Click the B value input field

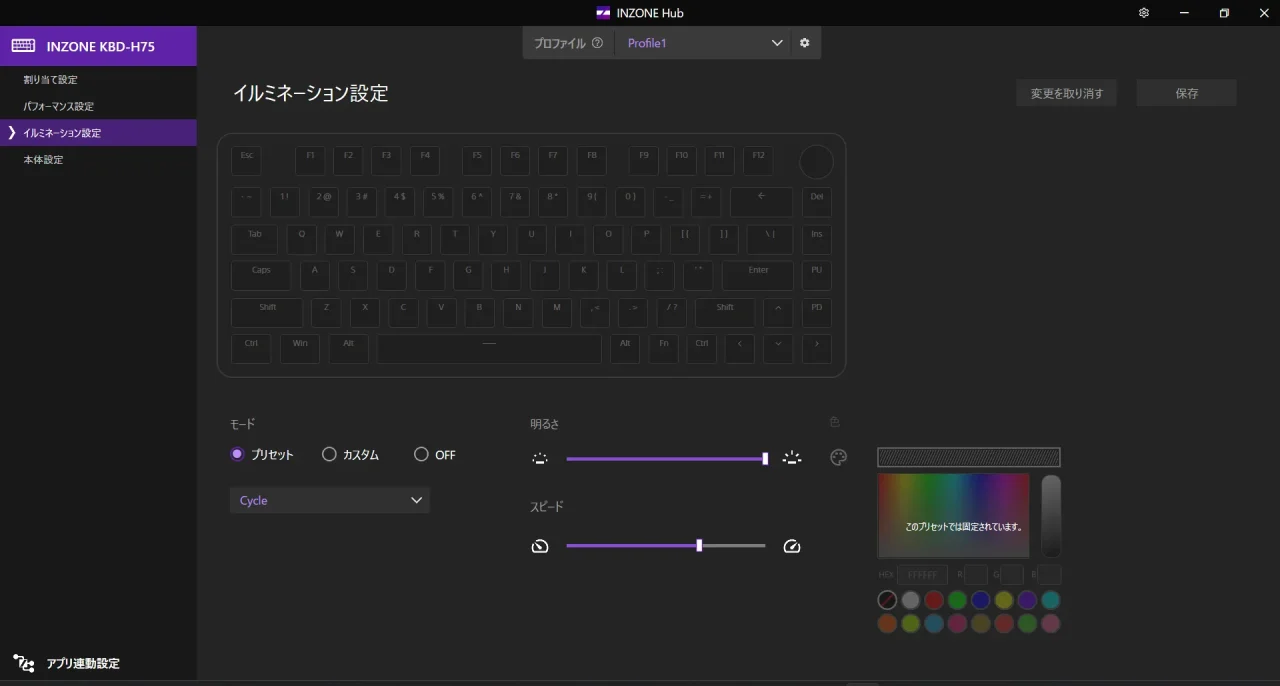point(1049,575)
